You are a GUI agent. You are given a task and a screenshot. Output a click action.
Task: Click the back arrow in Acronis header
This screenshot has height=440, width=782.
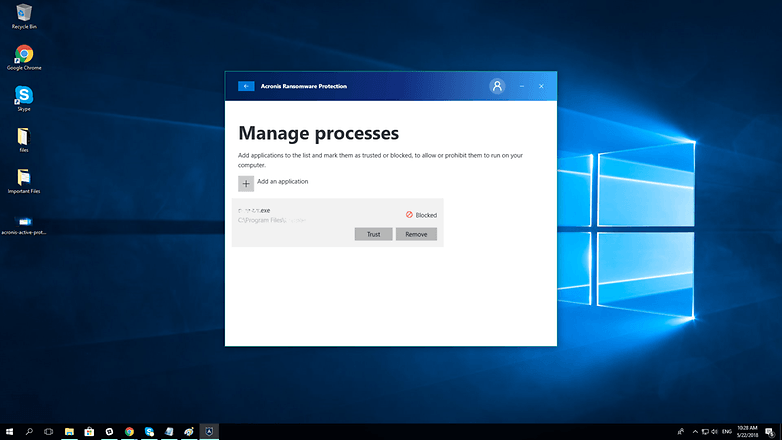click(246, 86)
